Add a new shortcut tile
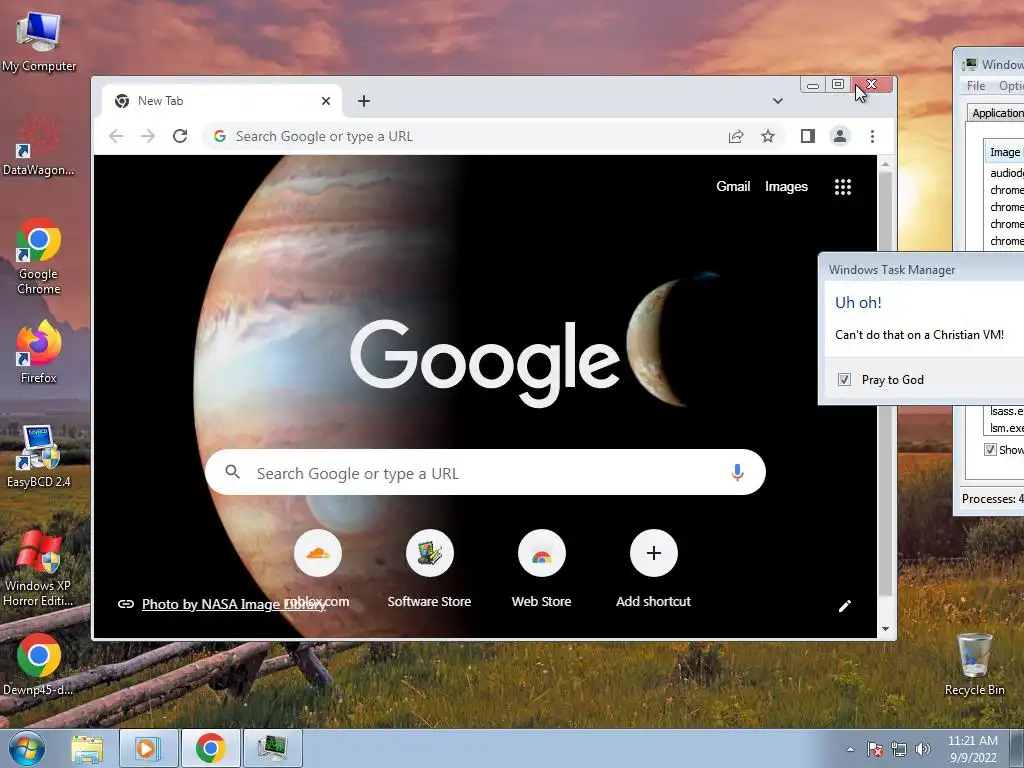 coord(653,568)
